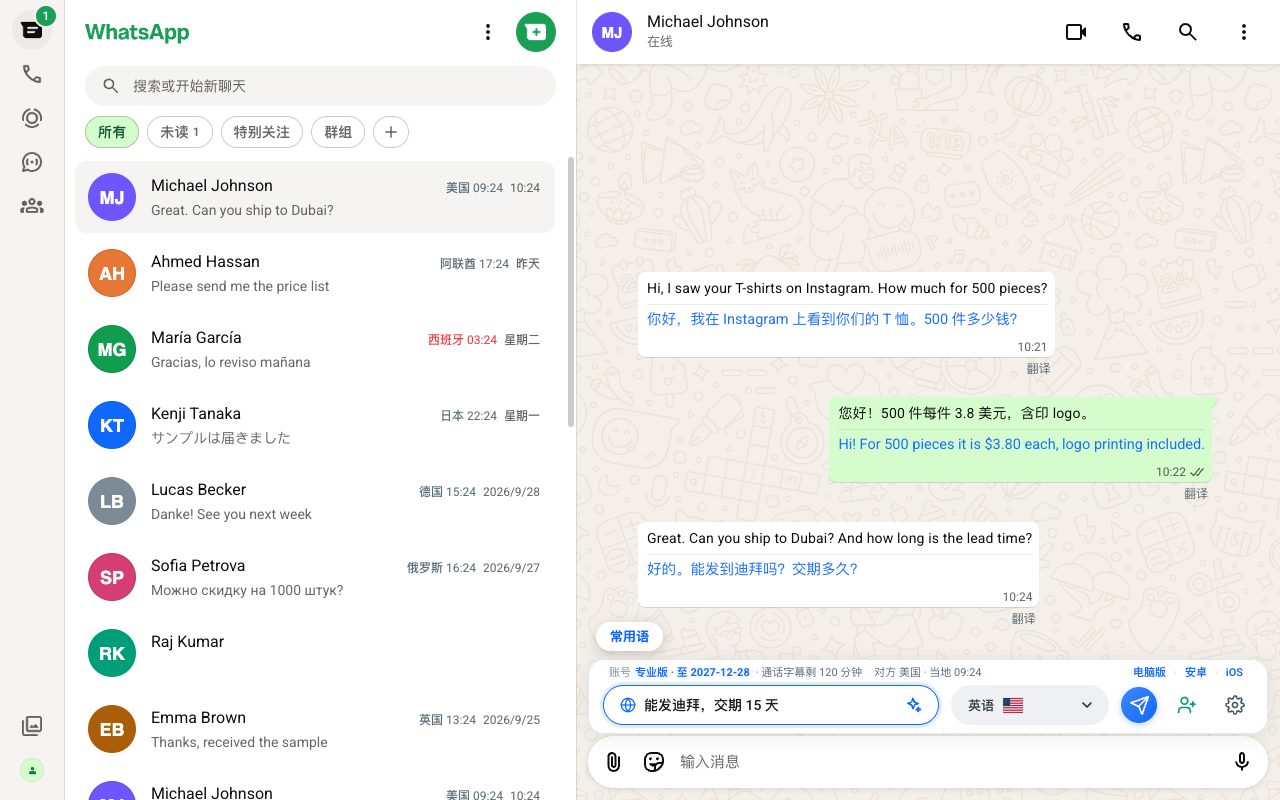1280x800 pixels.
Task: Select the 所有 filter tab
Action: 112,132
